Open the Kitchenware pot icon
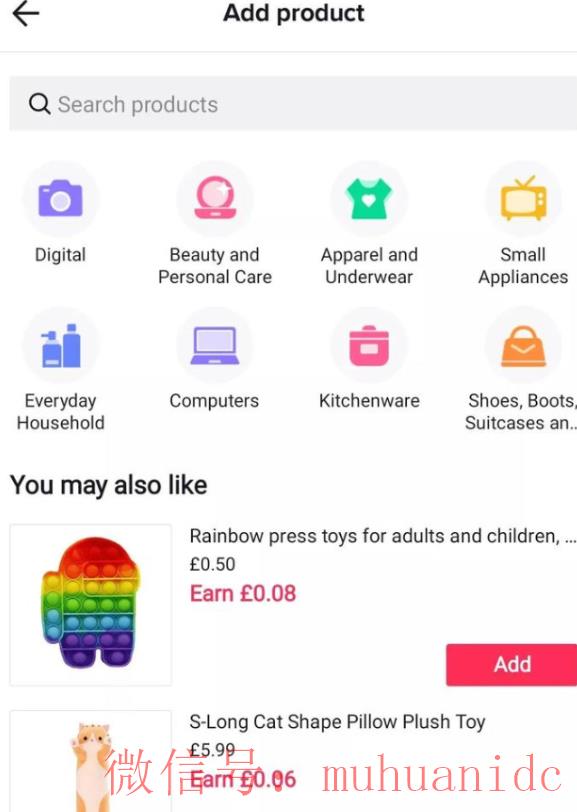The width and height of the screenshot is (577, 812). (x=369, y=345)
